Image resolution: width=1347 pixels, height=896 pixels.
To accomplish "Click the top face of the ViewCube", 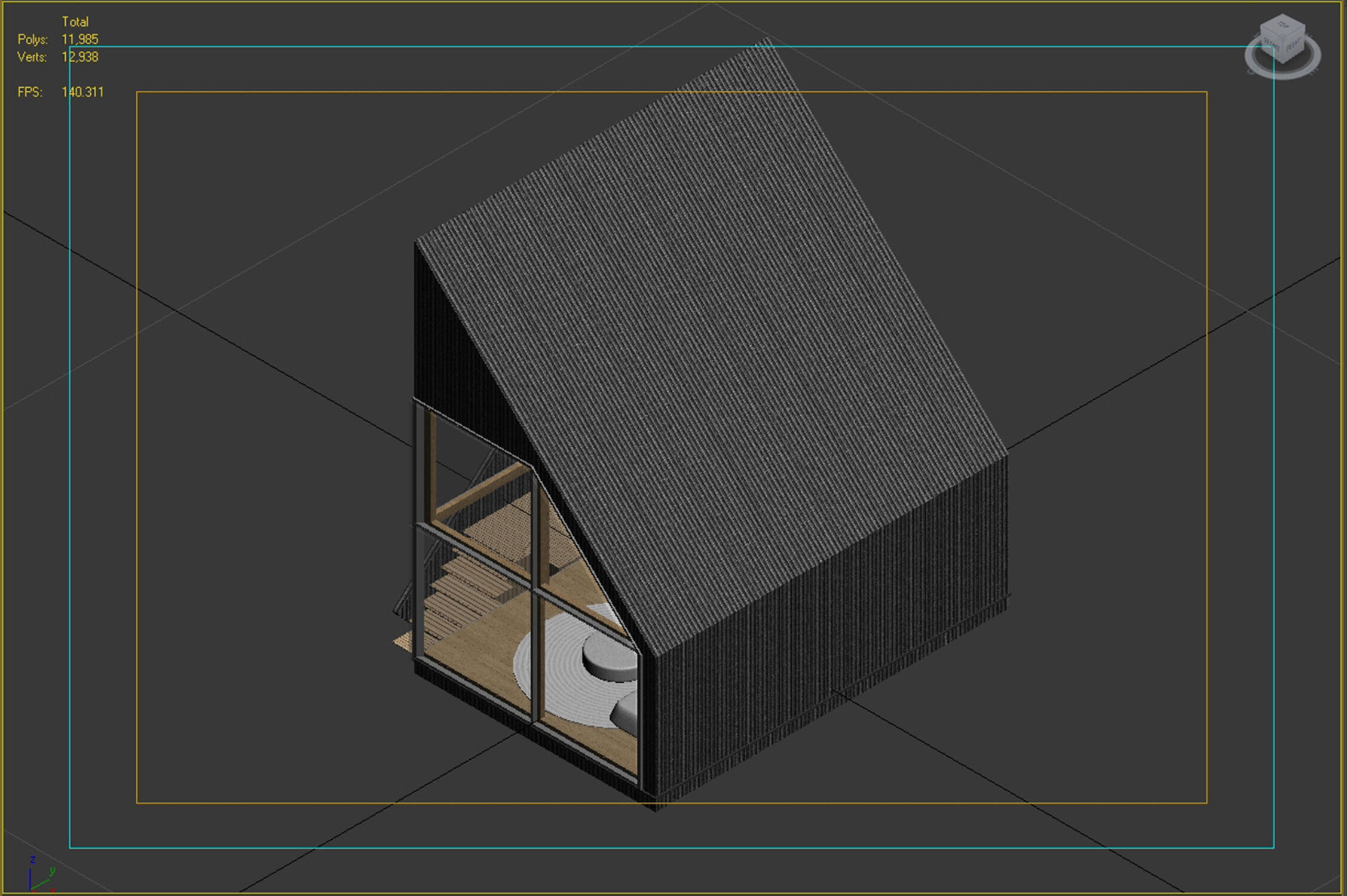I will pos(1282,24).
